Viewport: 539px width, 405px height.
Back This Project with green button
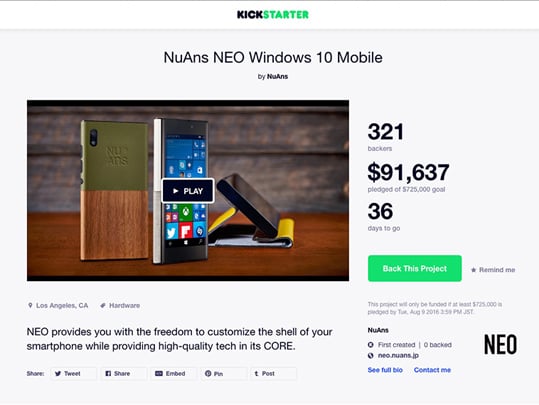click(x=415, y=269)
